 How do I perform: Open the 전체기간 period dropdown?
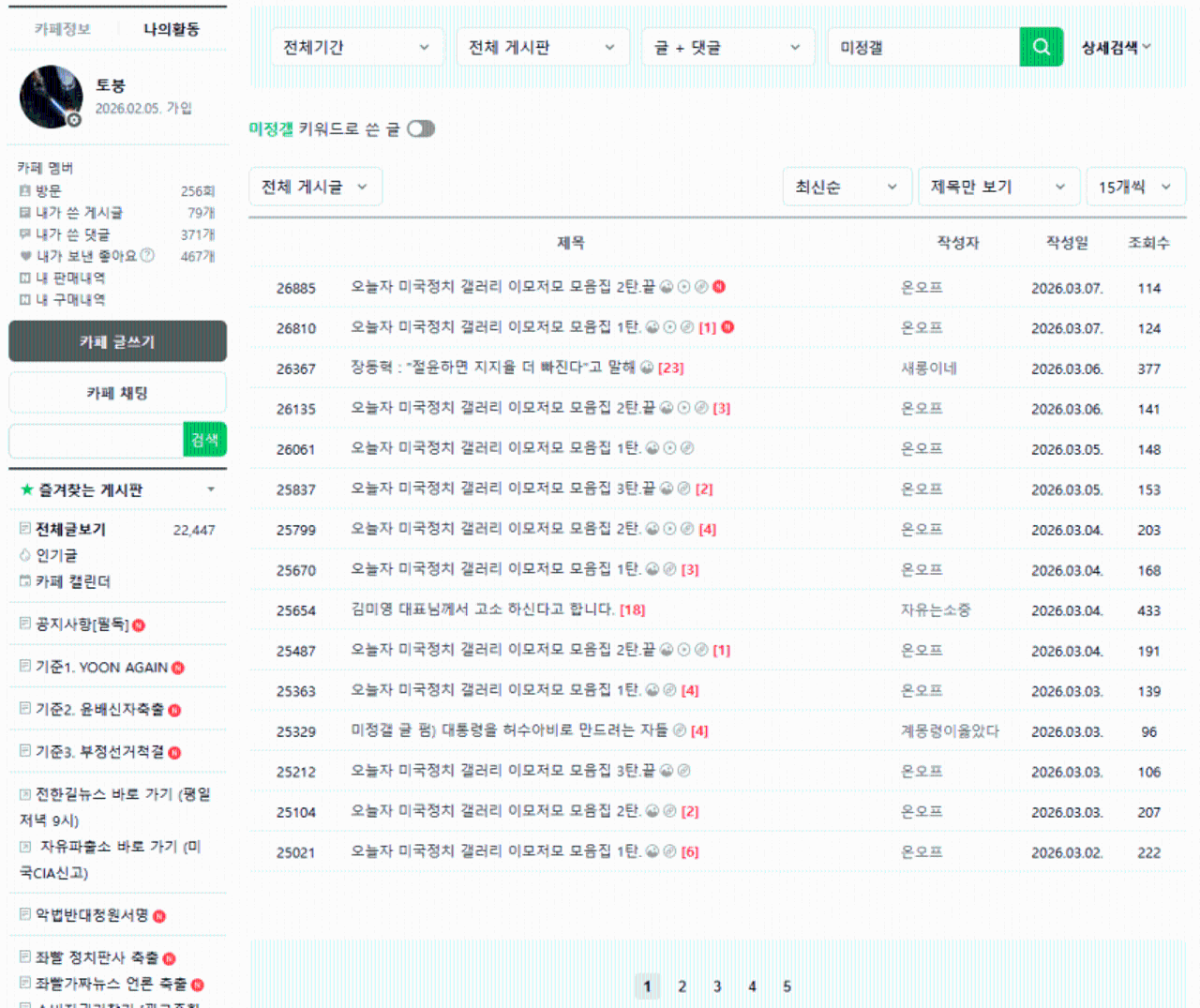tap(356, 47)
